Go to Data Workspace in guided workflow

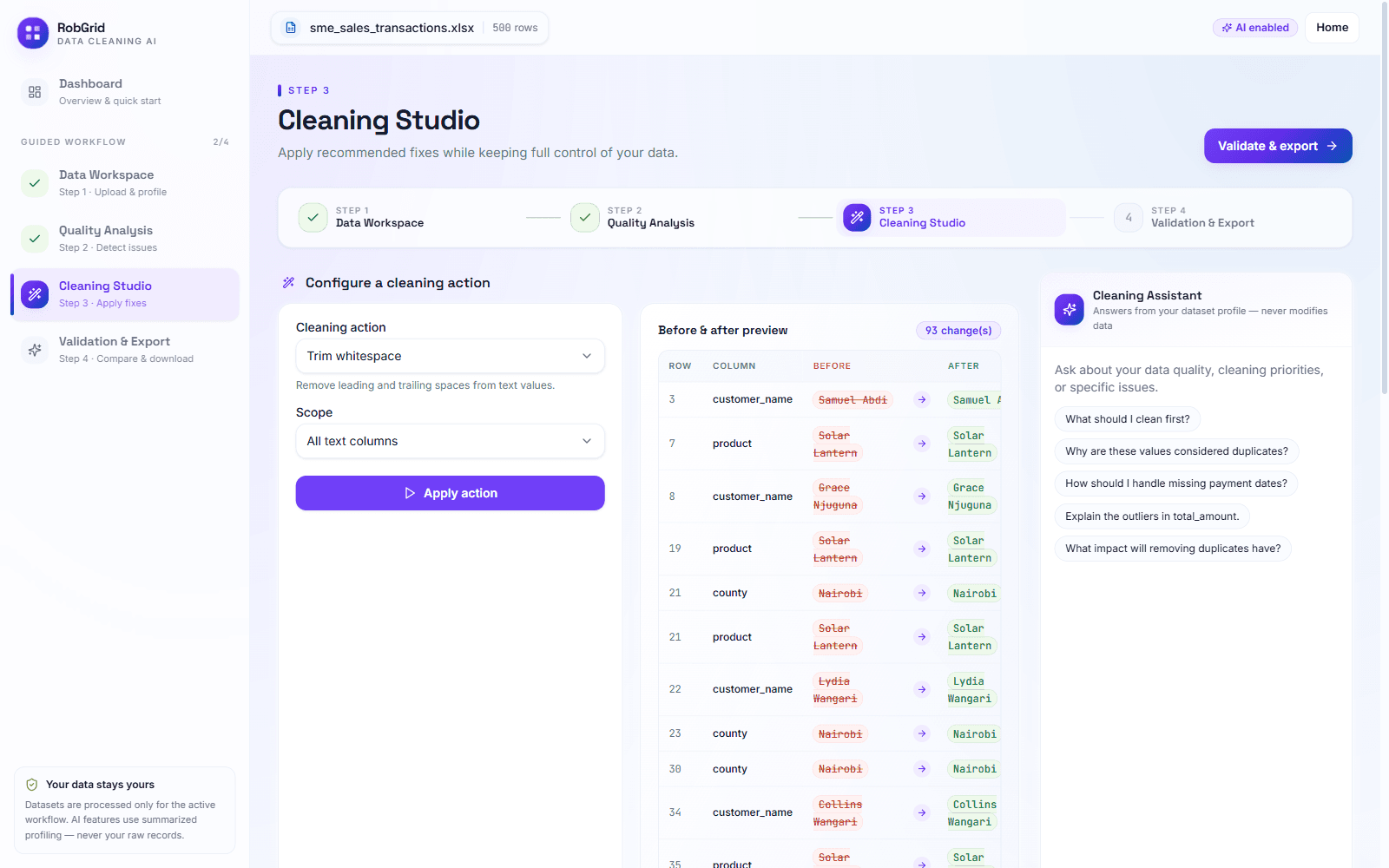pos(125,183)
